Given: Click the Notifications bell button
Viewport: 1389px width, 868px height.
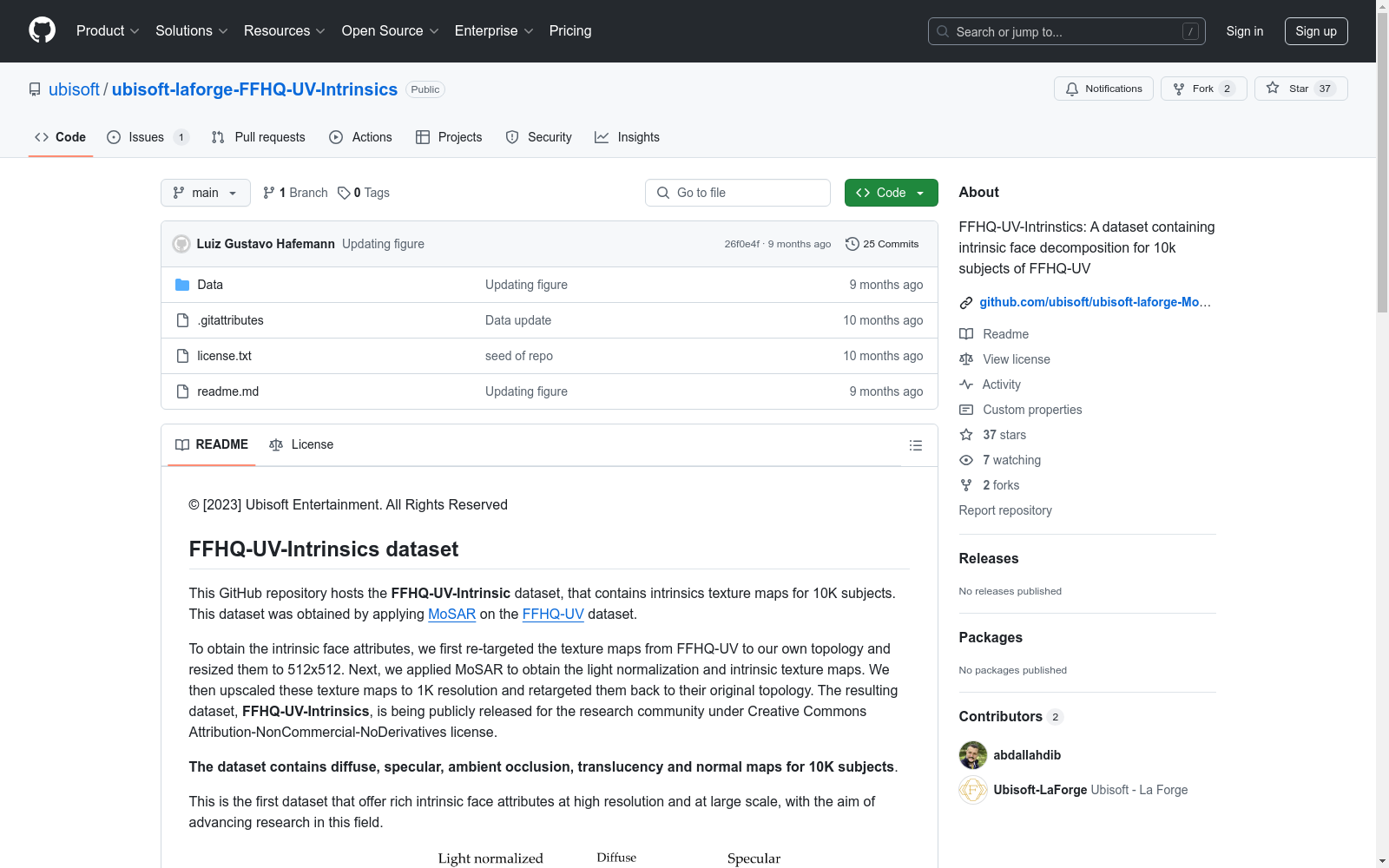Looking at the screenshot, I should coord(1103,89).
